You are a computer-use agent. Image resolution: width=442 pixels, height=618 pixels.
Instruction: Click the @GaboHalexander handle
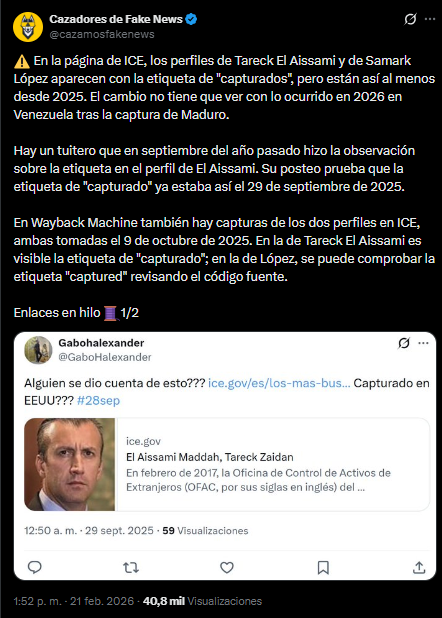coord(105,357)
